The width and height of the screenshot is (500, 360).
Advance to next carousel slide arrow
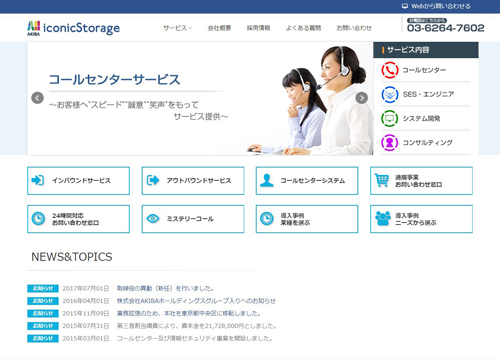pos(362,98)
